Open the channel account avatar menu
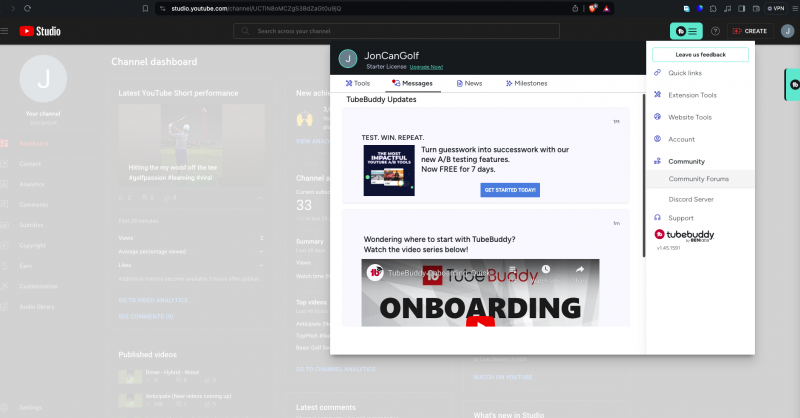 tap(787, 31)
